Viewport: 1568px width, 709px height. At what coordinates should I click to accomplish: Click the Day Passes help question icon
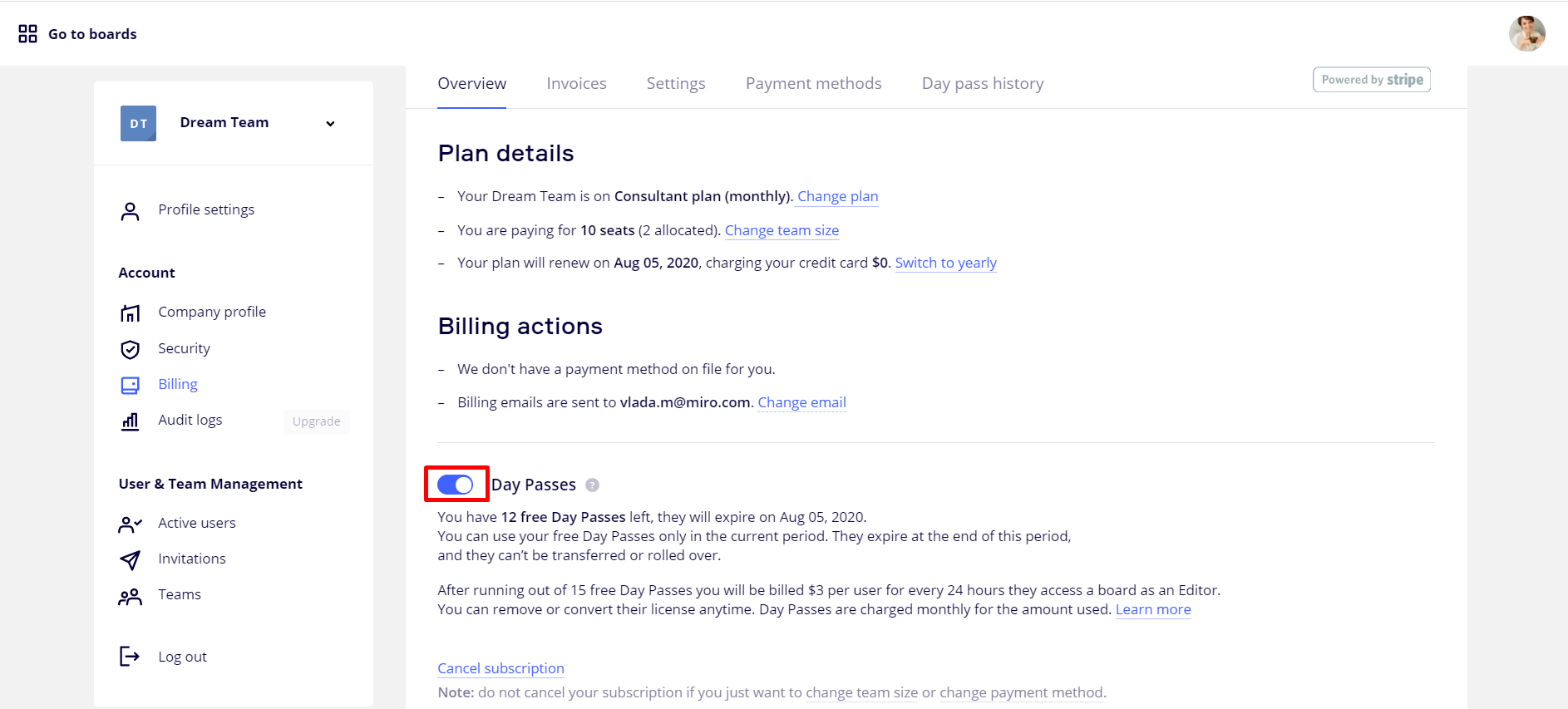(592, 485)
